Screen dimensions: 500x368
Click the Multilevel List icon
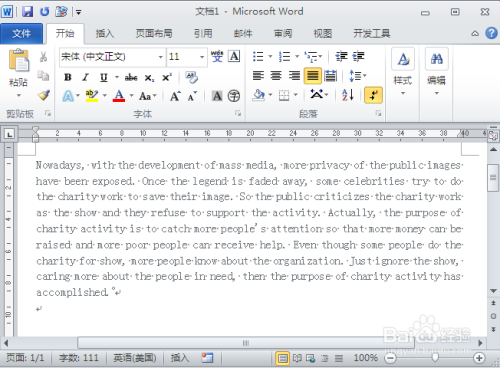(x=311, y=56)
